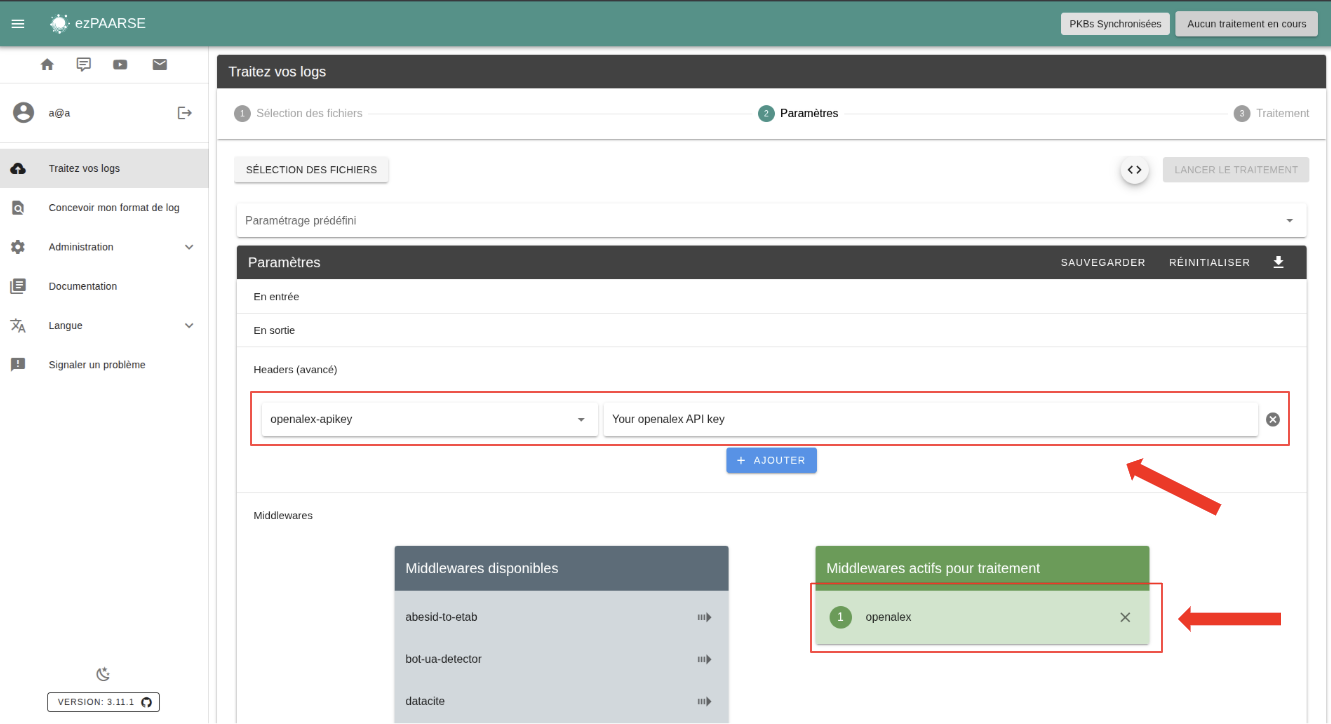Click the openalex API key input field
Viewport: 1331px width, 724px height.
[930, 419]
